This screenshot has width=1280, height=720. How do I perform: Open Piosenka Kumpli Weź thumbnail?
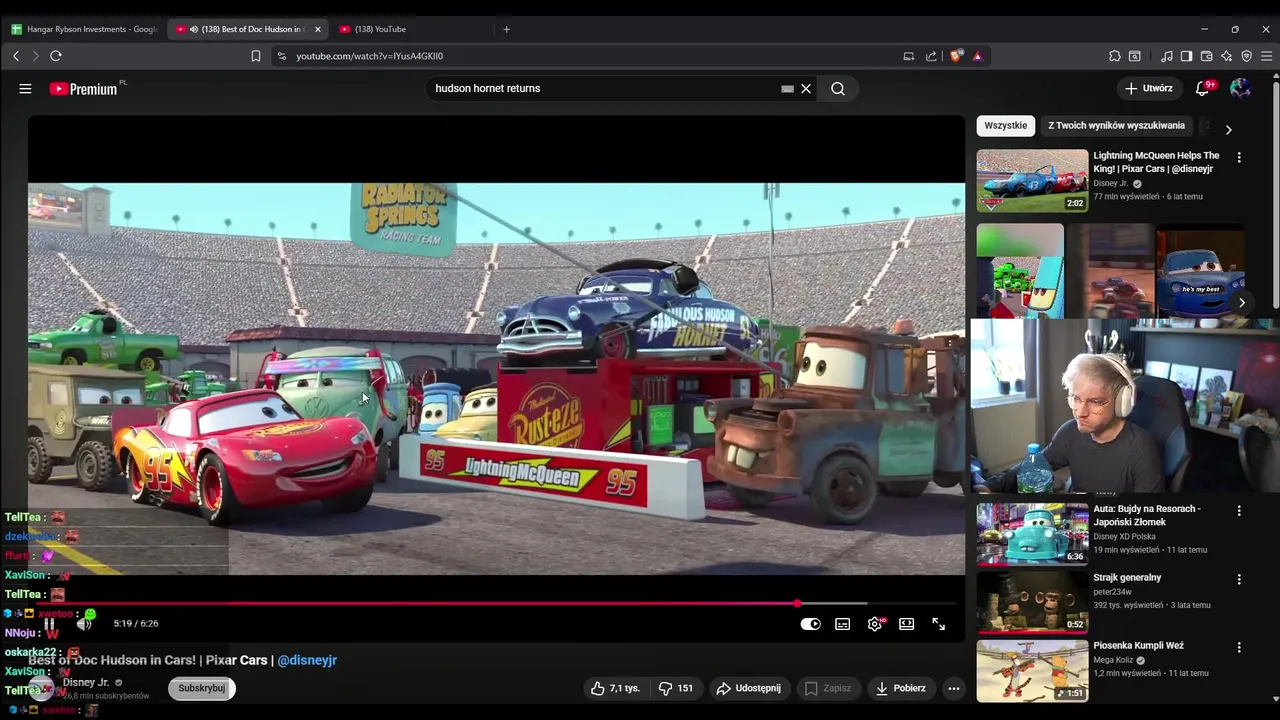pyautogui.click(x=1032, y=671)
